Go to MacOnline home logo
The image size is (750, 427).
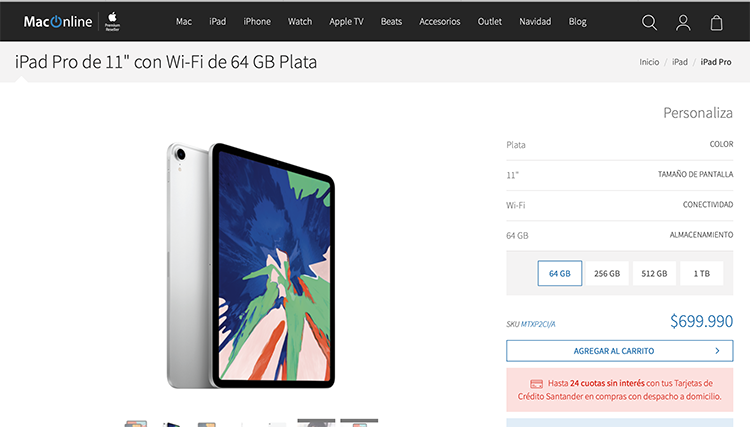tap(58, 22)
